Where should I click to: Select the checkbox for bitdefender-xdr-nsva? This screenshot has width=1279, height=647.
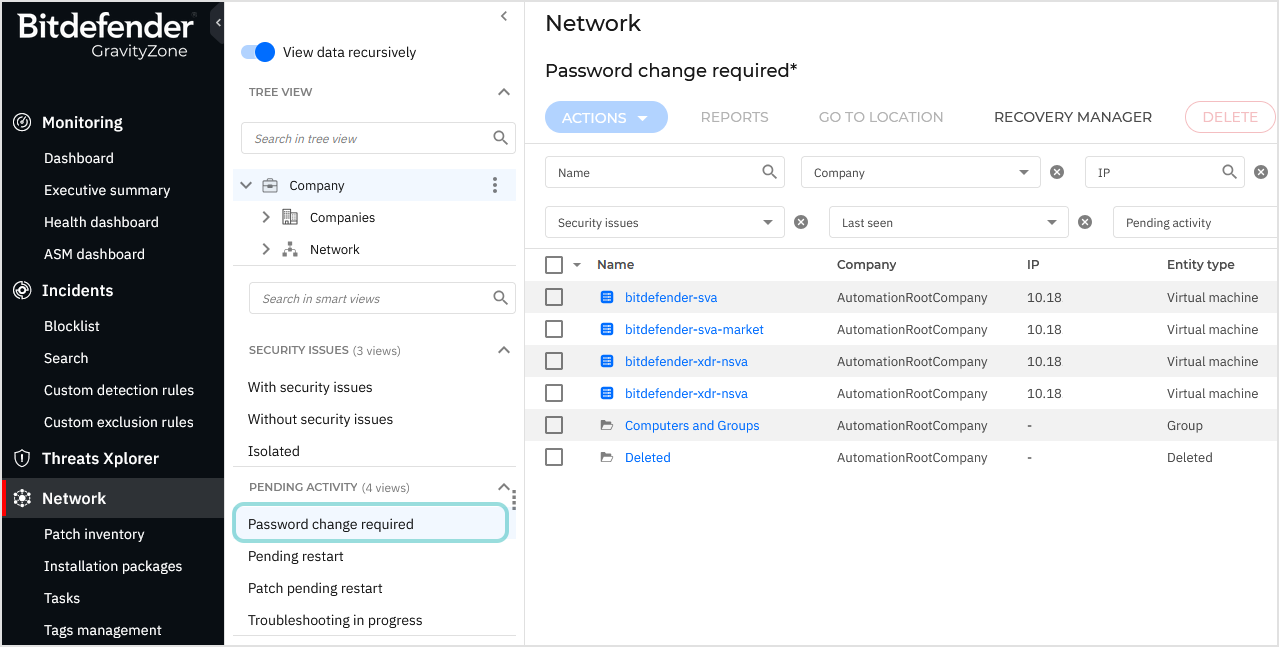coord(554,361)
